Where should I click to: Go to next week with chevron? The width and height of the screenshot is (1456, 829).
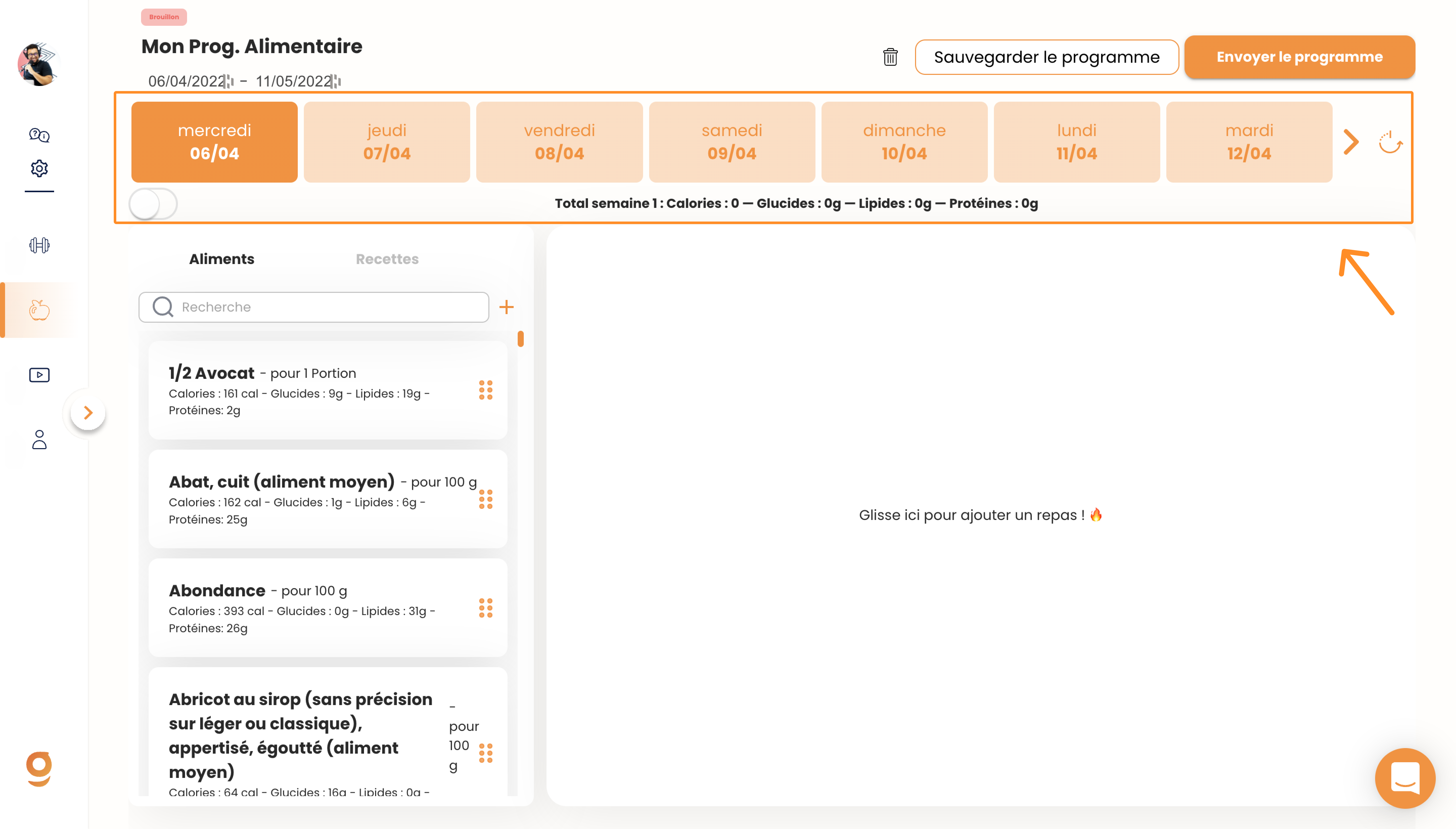[1351, 142]
